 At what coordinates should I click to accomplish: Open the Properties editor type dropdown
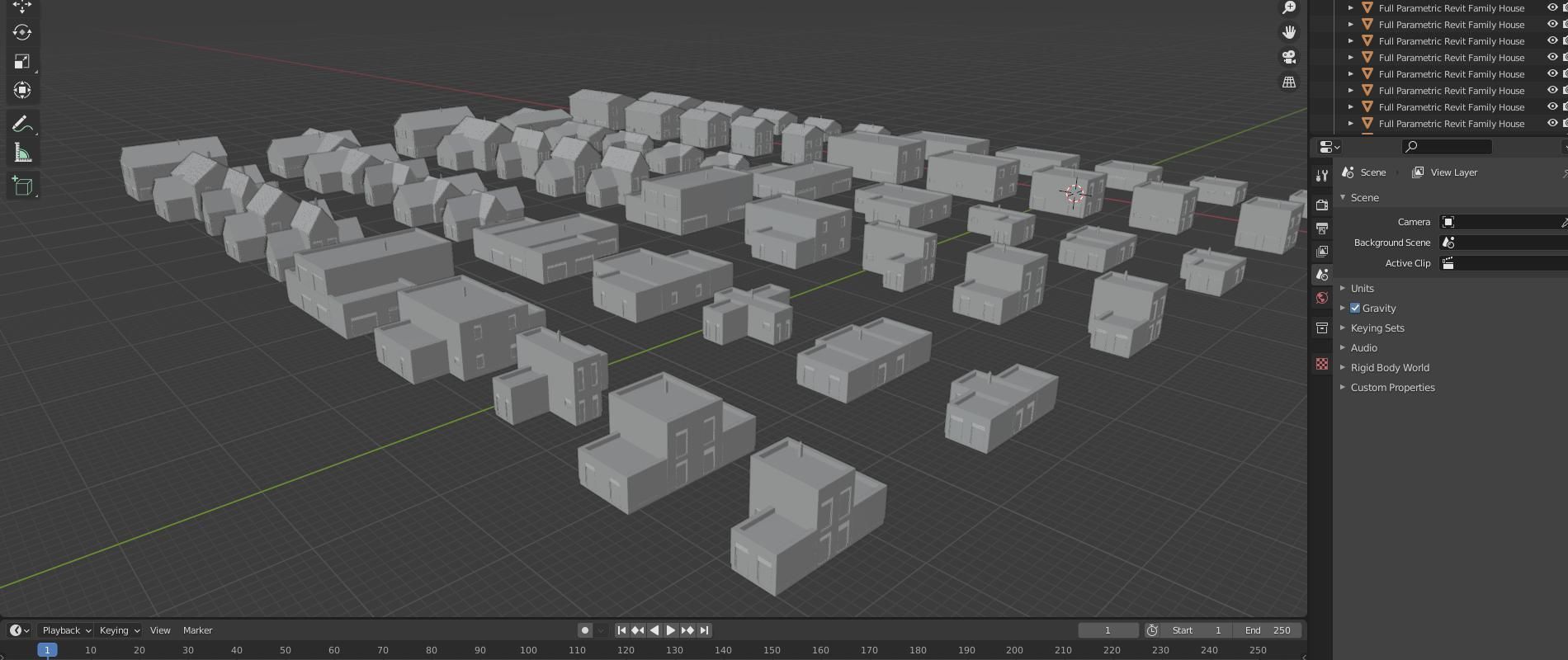click(1329, 147)
